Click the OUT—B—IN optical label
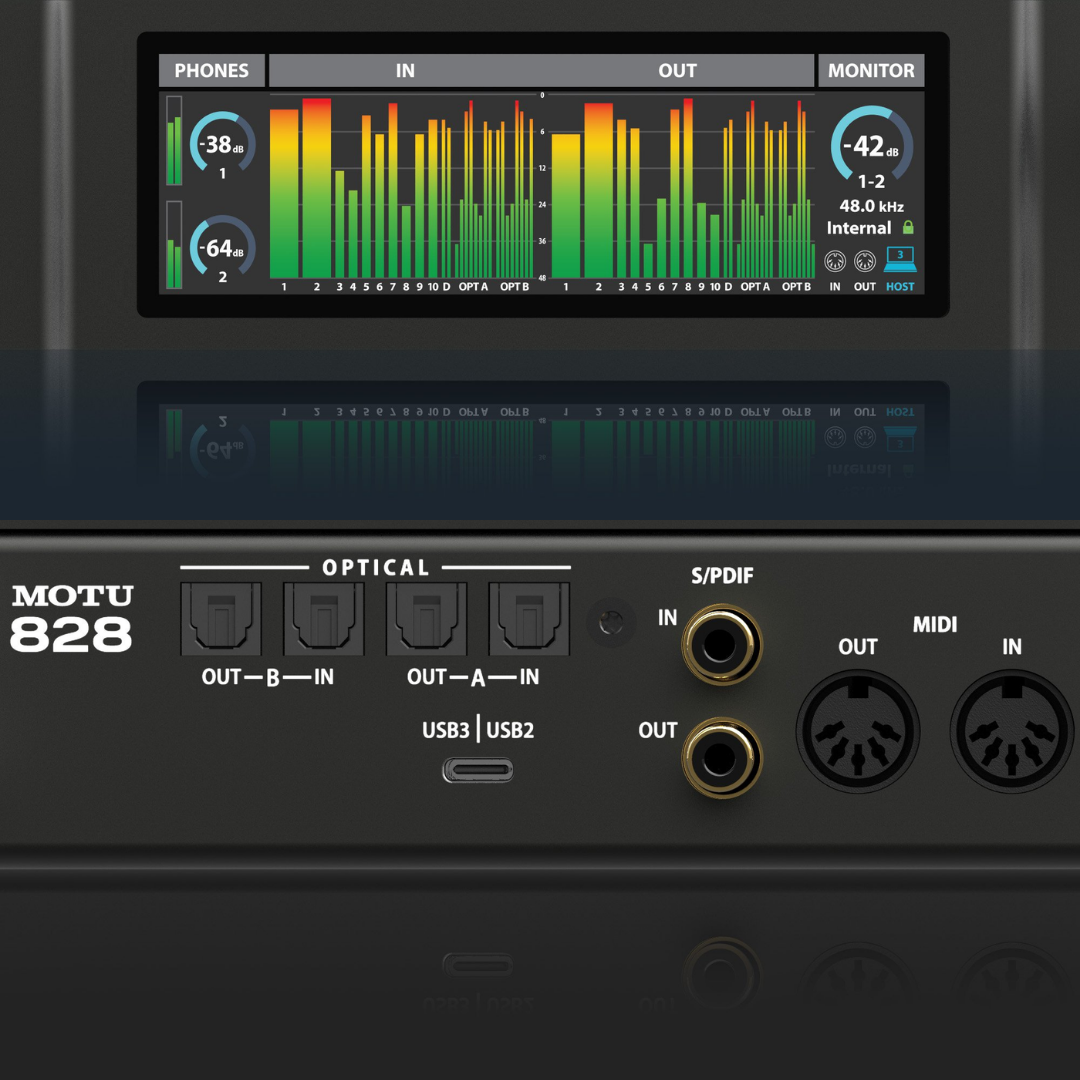Screen dimensions: 1080x1080 pos(268,677)
